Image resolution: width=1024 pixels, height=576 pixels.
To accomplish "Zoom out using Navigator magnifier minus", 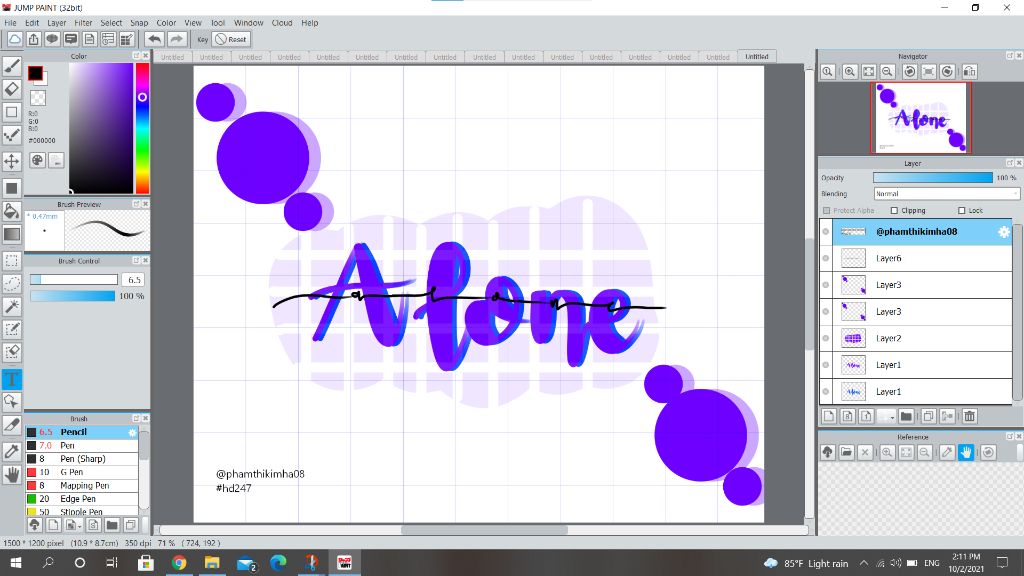I will point(888,72).
